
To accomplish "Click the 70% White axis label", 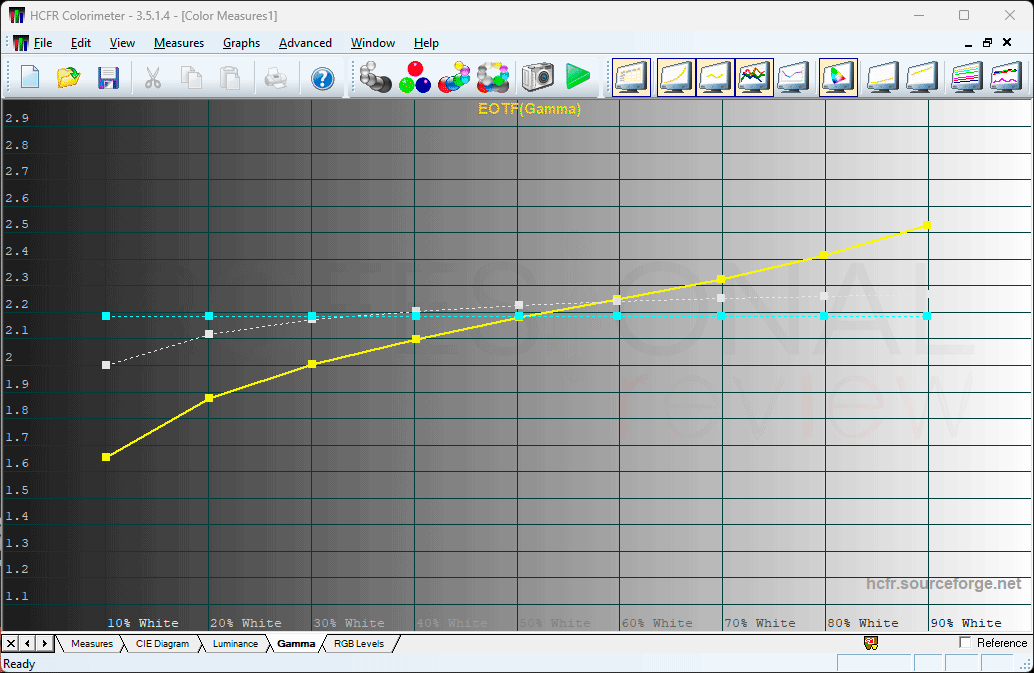I will [760, 623].
